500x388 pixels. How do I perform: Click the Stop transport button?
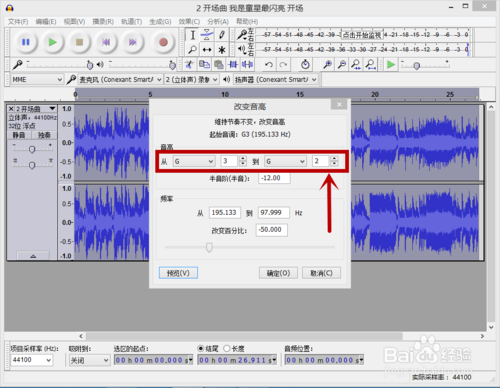click(79, 42)
